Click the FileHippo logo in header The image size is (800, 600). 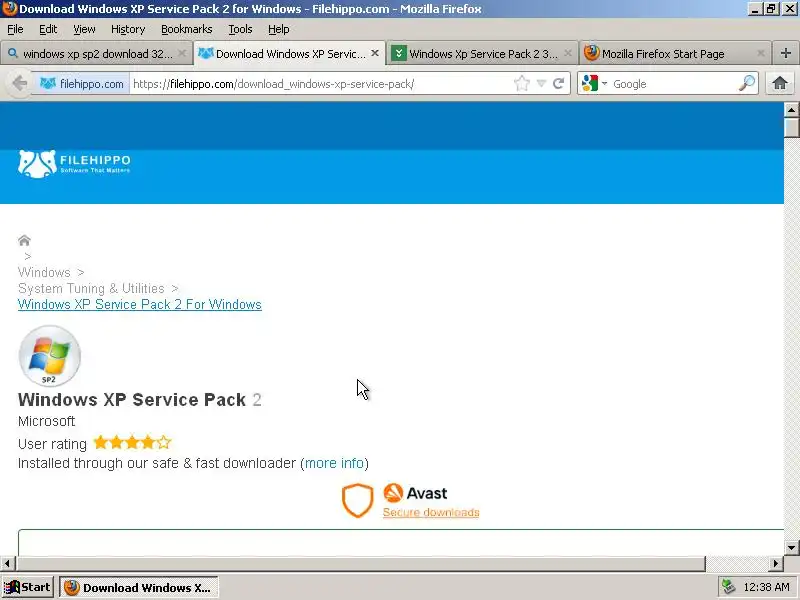(x=74, y=164)
